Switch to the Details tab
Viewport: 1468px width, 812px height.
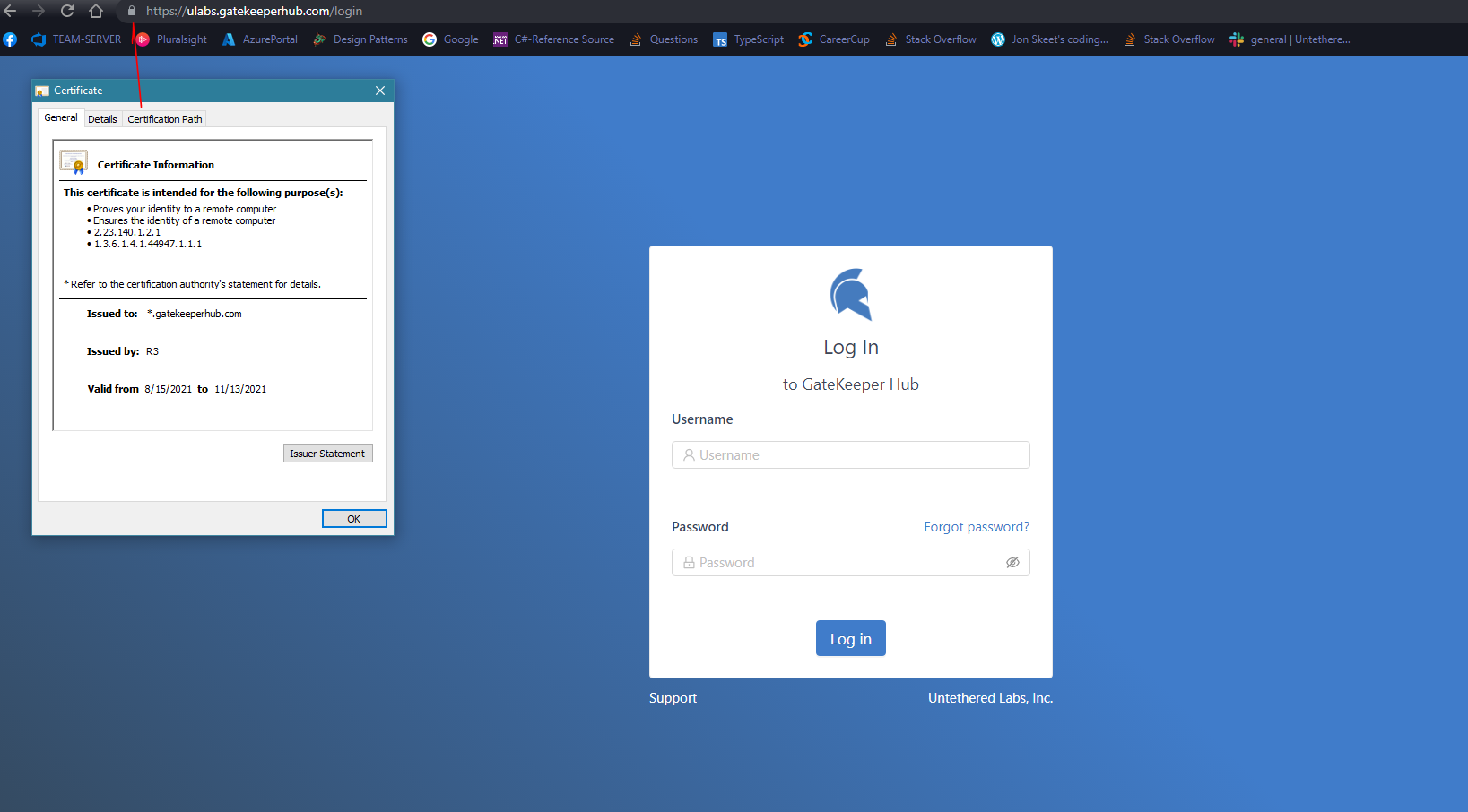102,119
